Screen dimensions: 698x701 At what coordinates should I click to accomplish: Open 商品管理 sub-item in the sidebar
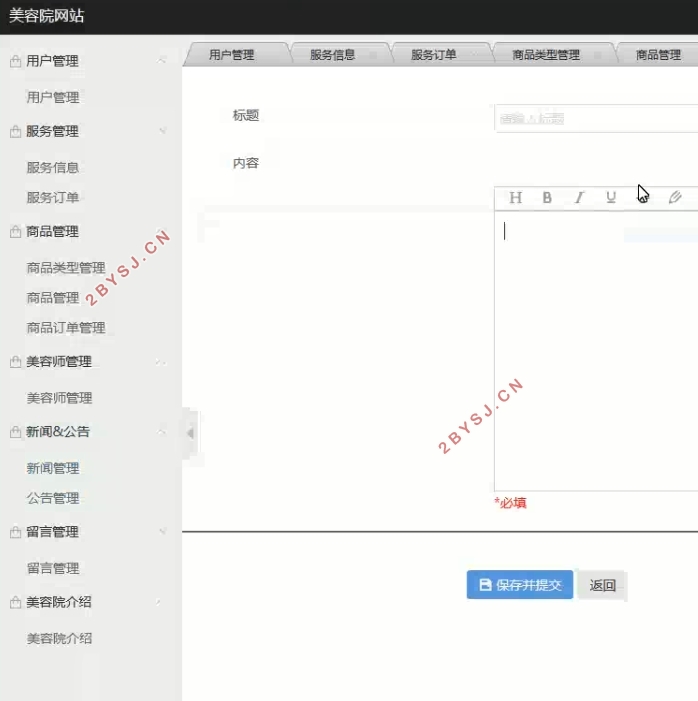coord(53,298)
